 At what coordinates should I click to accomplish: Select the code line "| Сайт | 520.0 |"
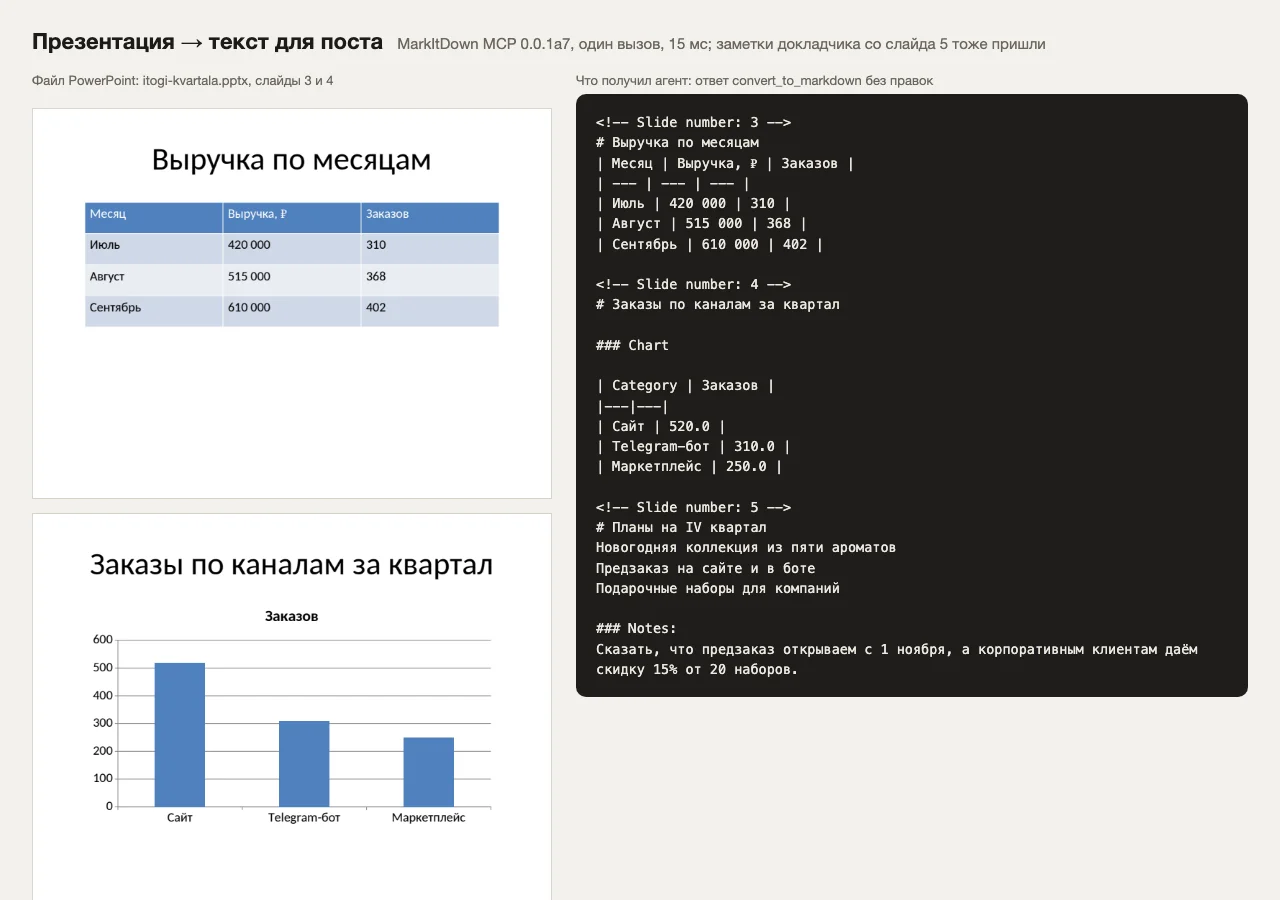[x=661, y=426]
